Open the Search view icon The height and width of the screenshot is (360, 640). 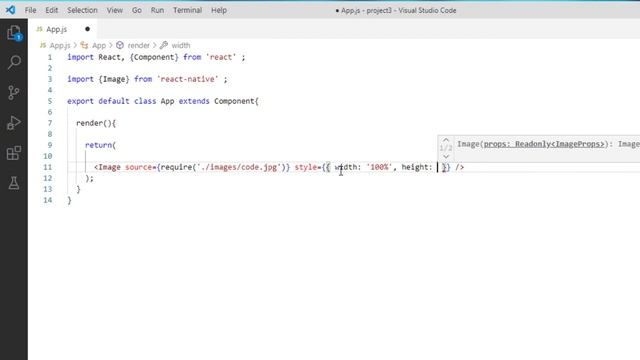(14, 62)
